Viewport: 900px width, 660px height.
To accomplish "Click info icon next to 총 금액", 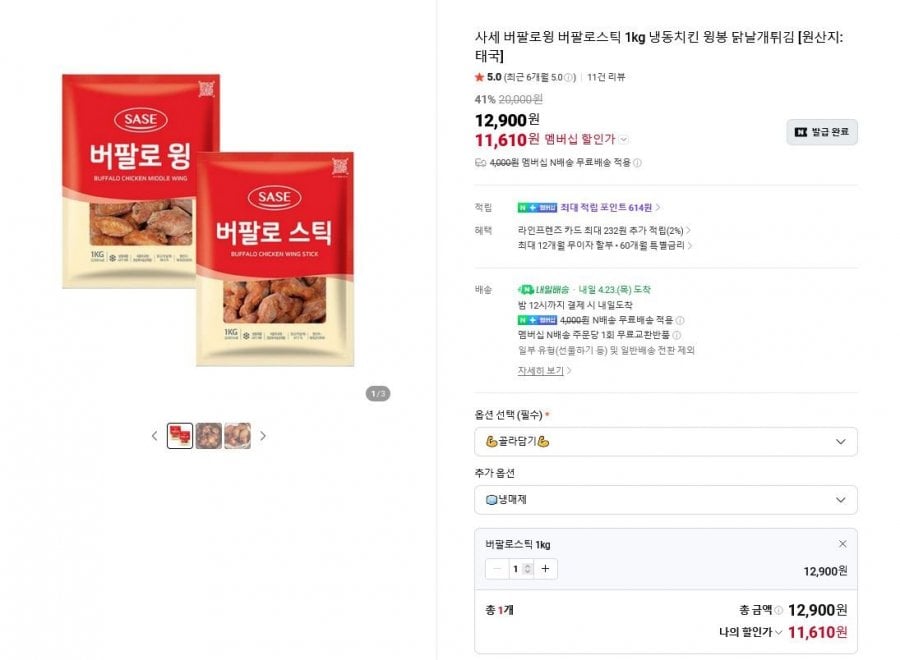I will tap(778, 610).
